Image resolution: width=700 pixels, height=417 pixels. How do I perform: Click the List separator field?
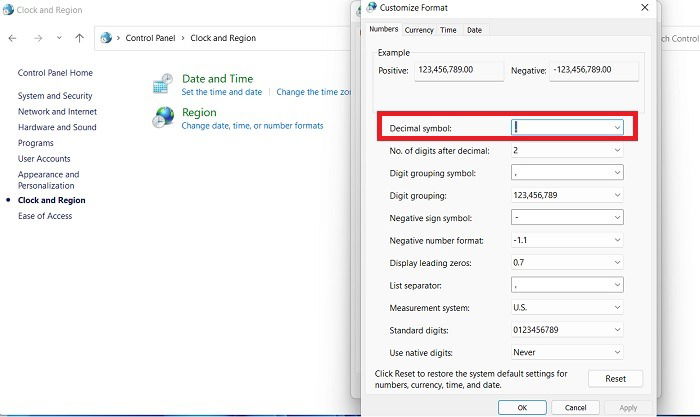567,285
